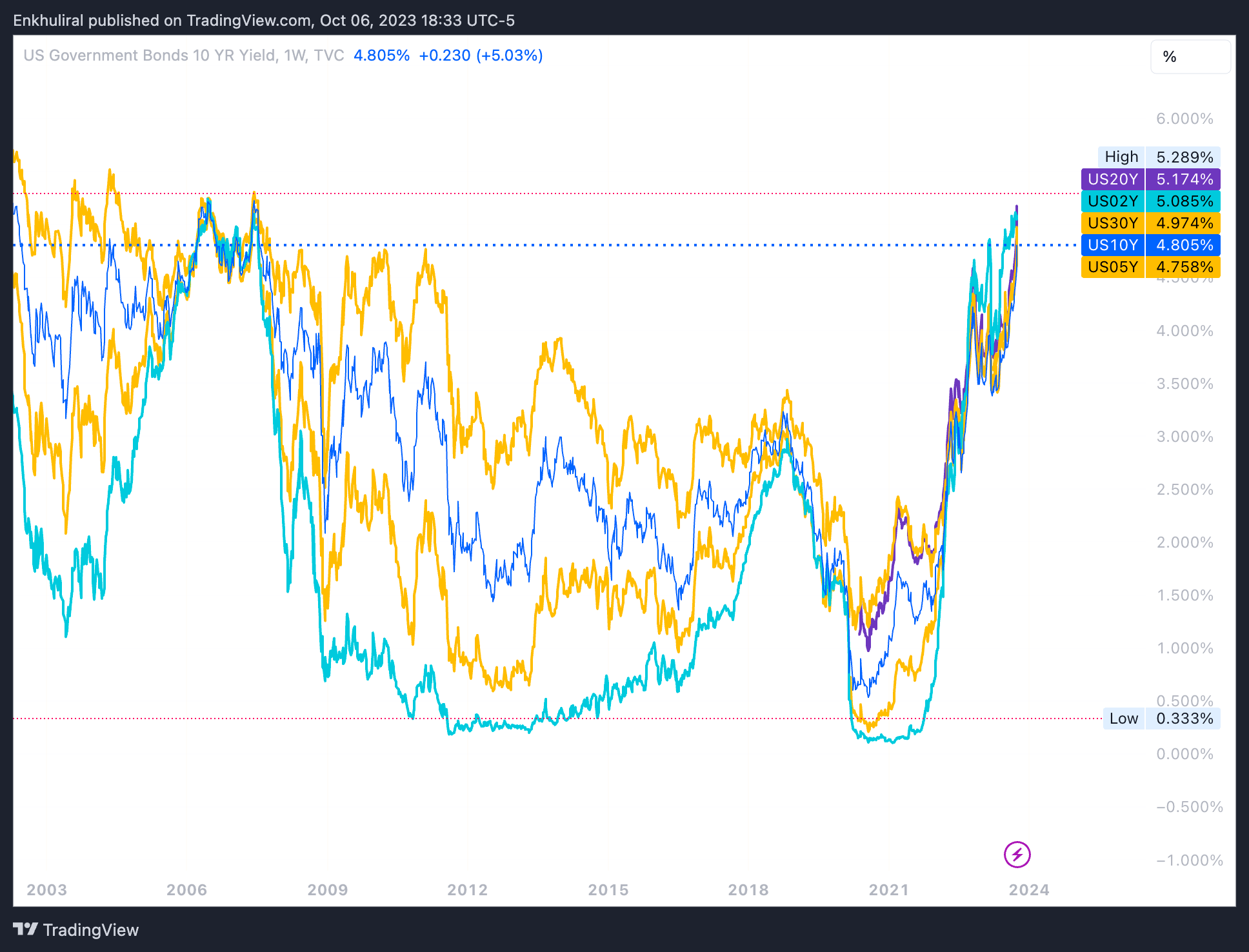Click the +0.230 (+5.03%) change text
The height and width of the screenshot is (952, 1249).
481,55
